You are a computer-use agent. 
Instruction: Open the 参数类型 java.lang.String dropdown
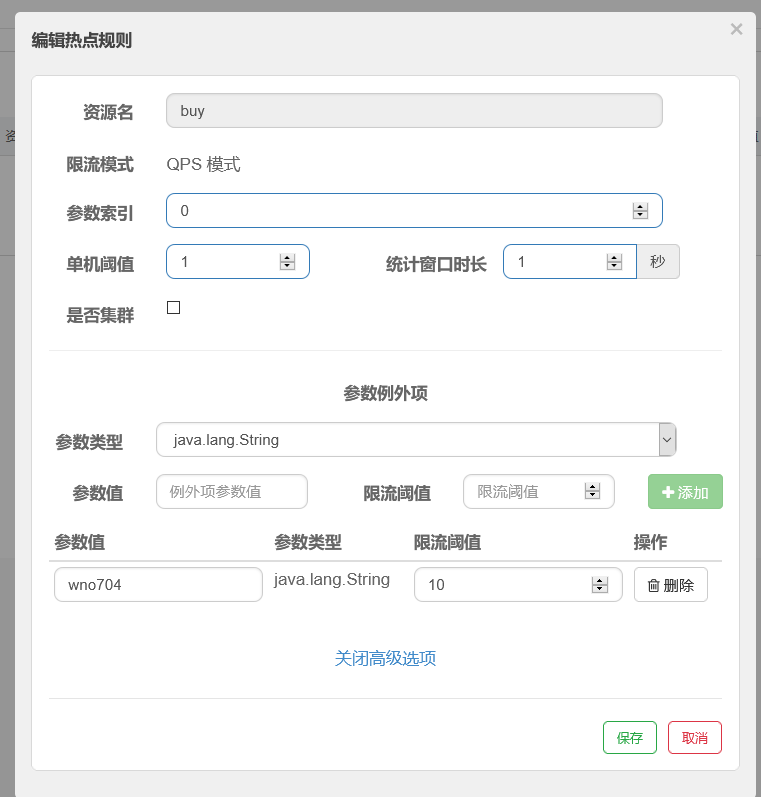click(416, 439)
